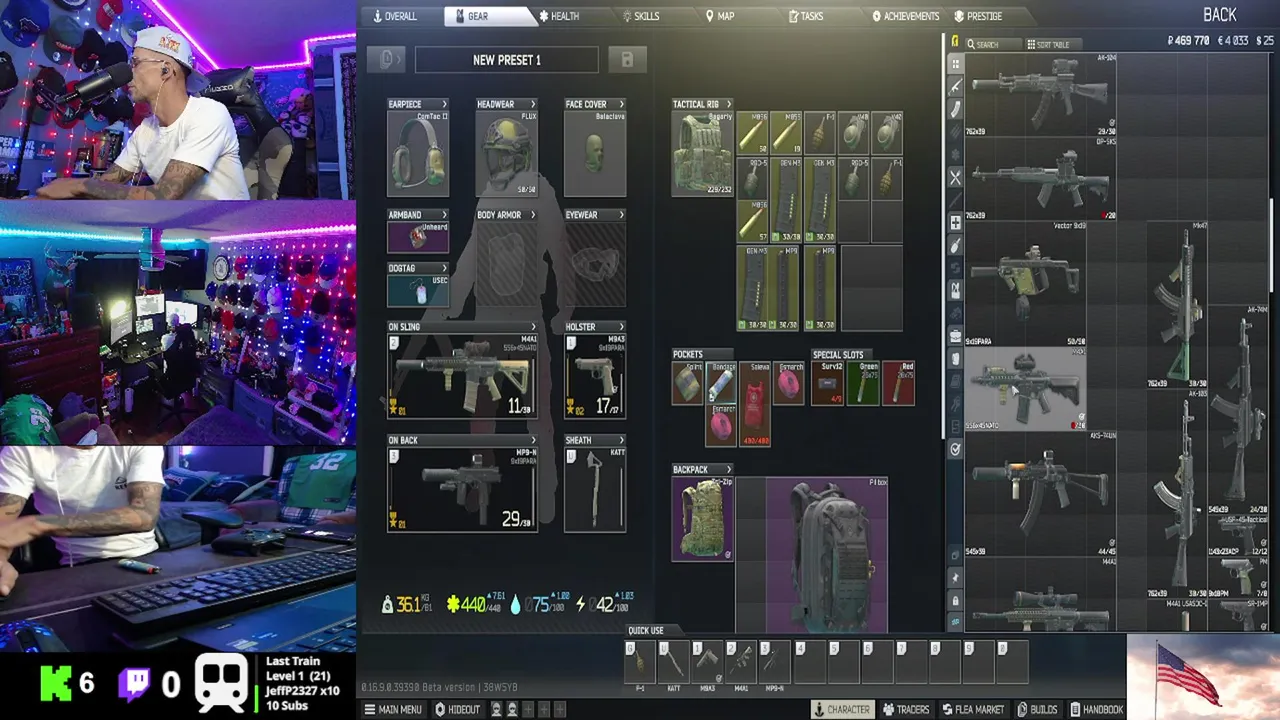
Task: Select the Salewa first aid kit in pockets
Action: (755, 404)
